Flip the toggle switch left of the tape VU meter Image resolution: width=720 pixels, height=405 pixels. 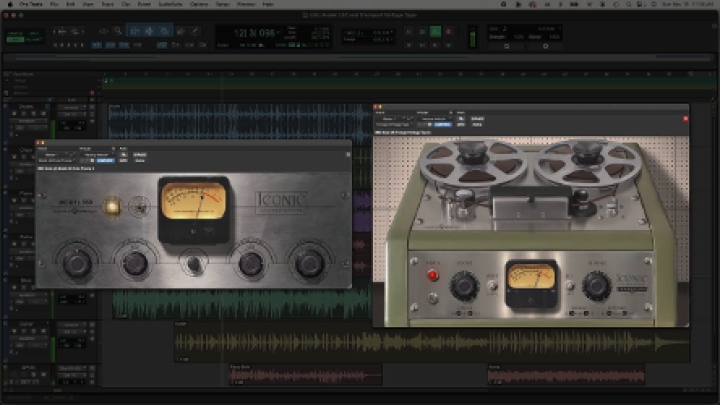[x=492, y=286]
